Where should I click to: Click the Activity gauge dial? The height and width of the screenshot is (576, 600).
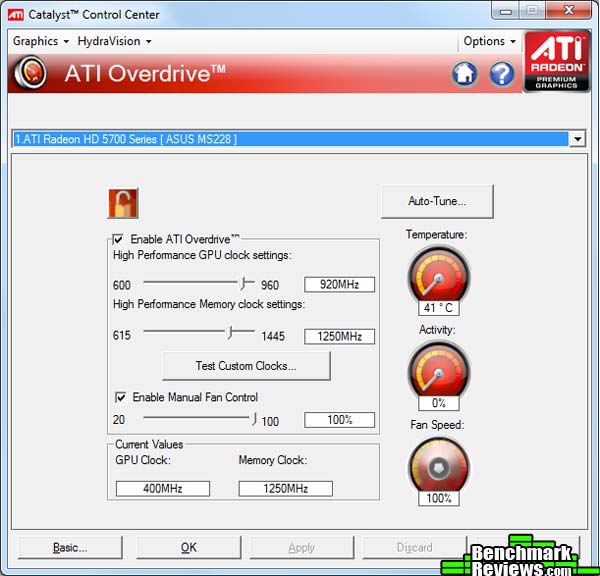439,370
